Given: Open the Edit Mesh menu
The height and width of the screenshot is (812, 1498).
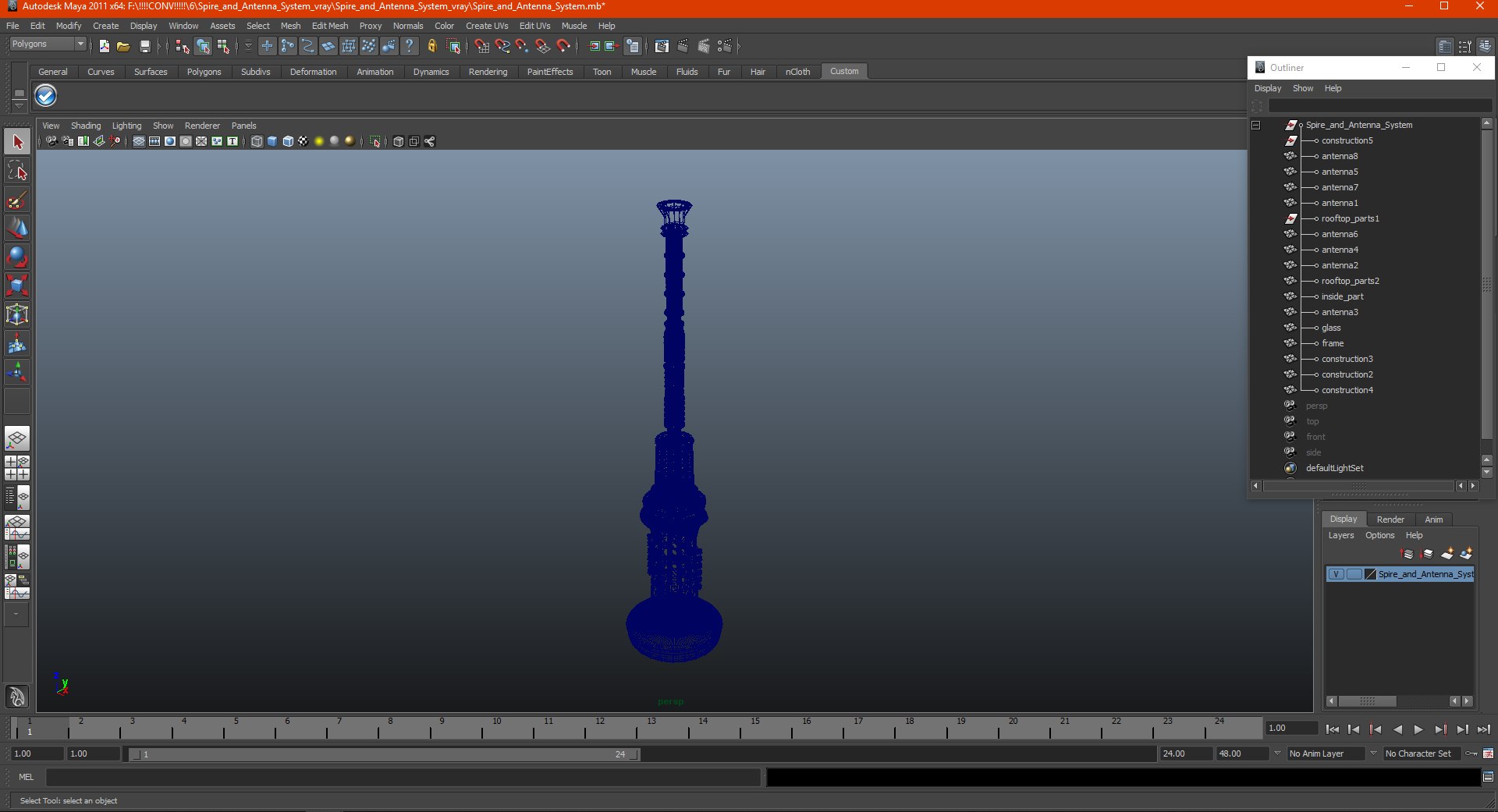Looking at the screenshot, I should 330,26.
